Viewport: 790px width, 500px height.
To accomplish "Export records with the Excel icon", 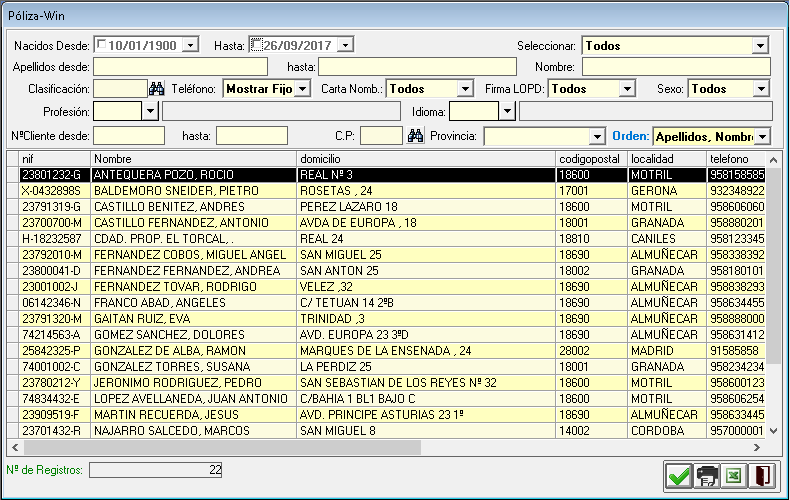I will click(x=734, y=475).
